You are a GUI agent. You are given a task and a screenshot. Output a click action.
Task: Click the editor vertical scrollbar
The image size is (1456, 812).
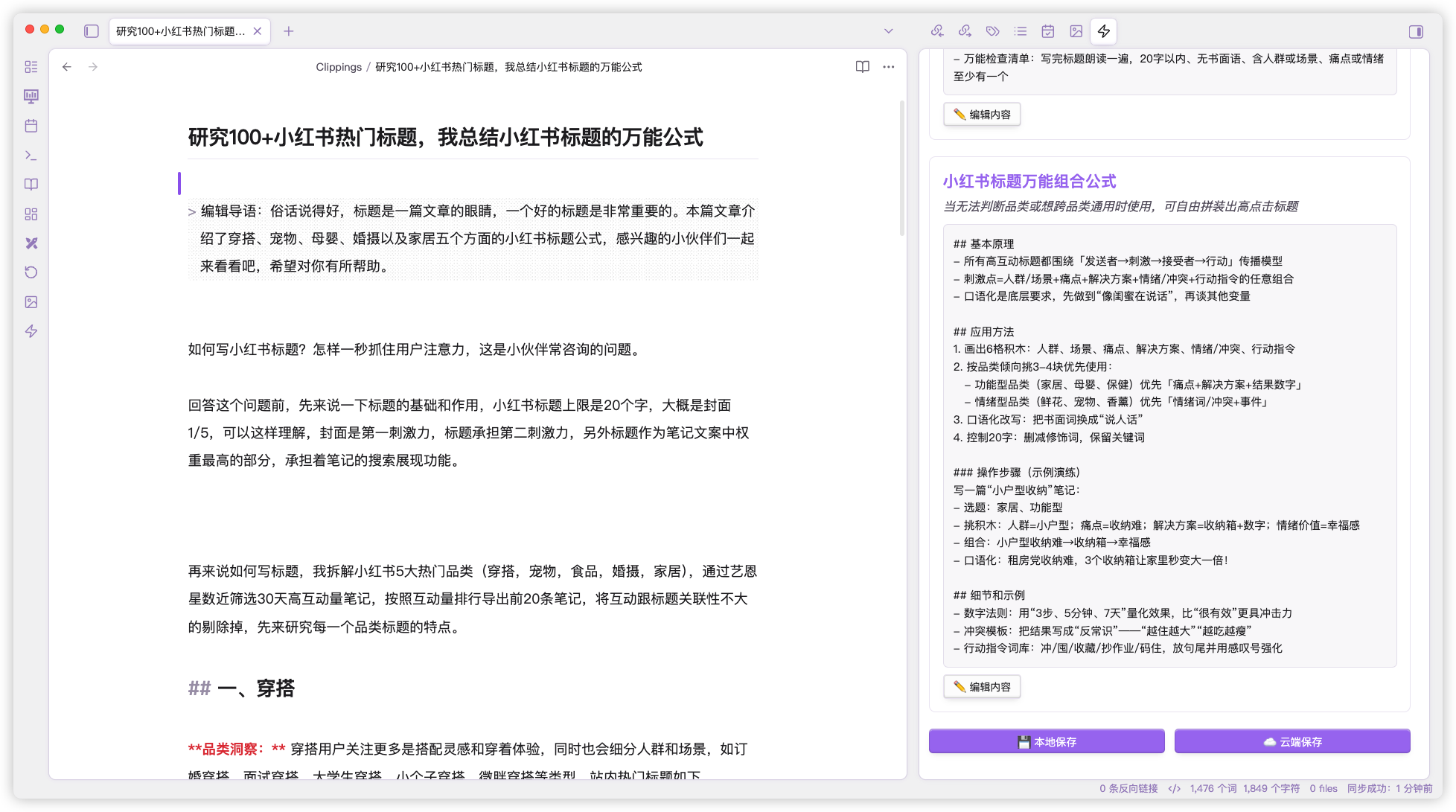[x=902, y=167]
